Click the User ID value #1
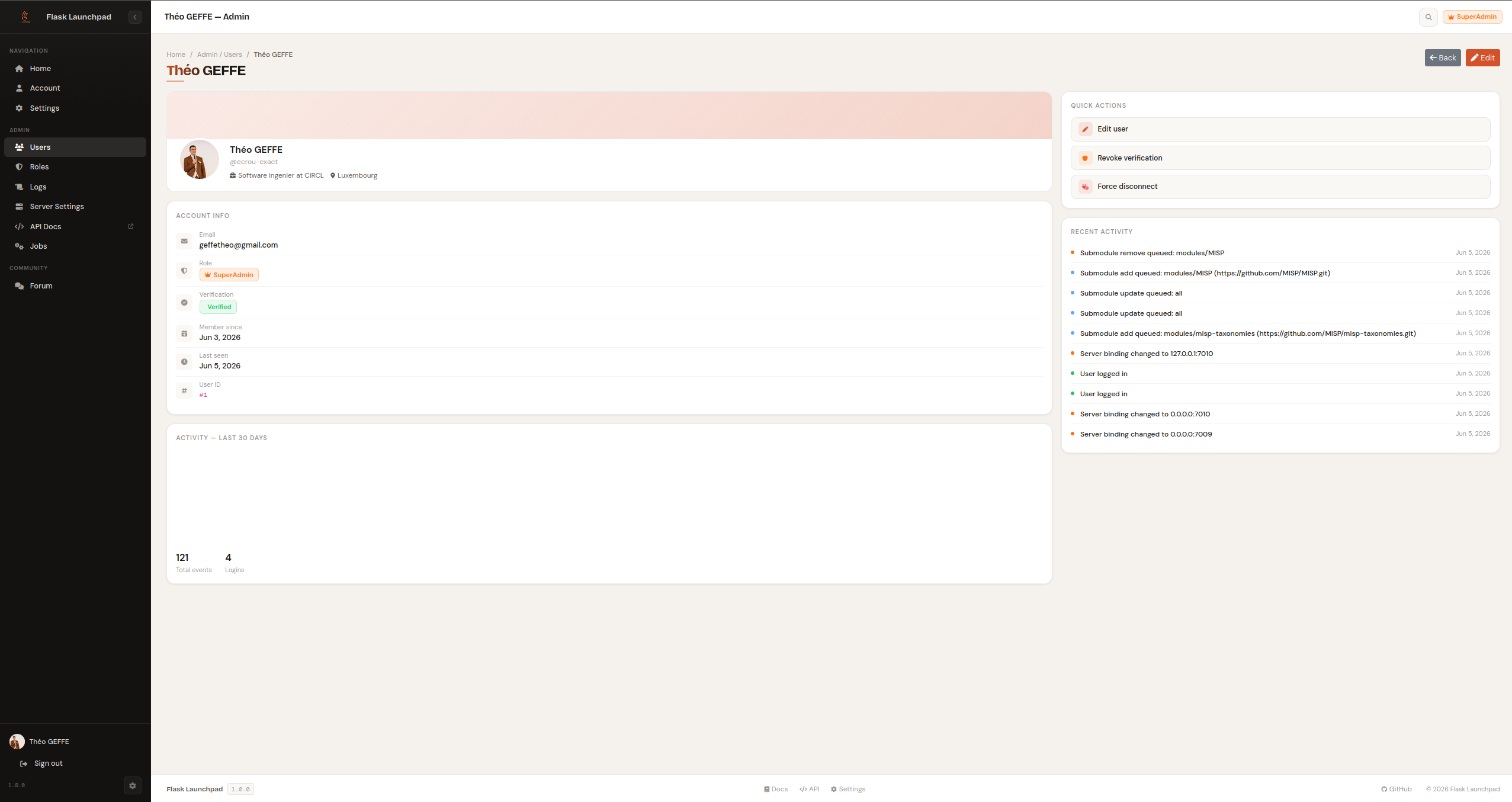The image size is (1512, 802). (203, 395)
